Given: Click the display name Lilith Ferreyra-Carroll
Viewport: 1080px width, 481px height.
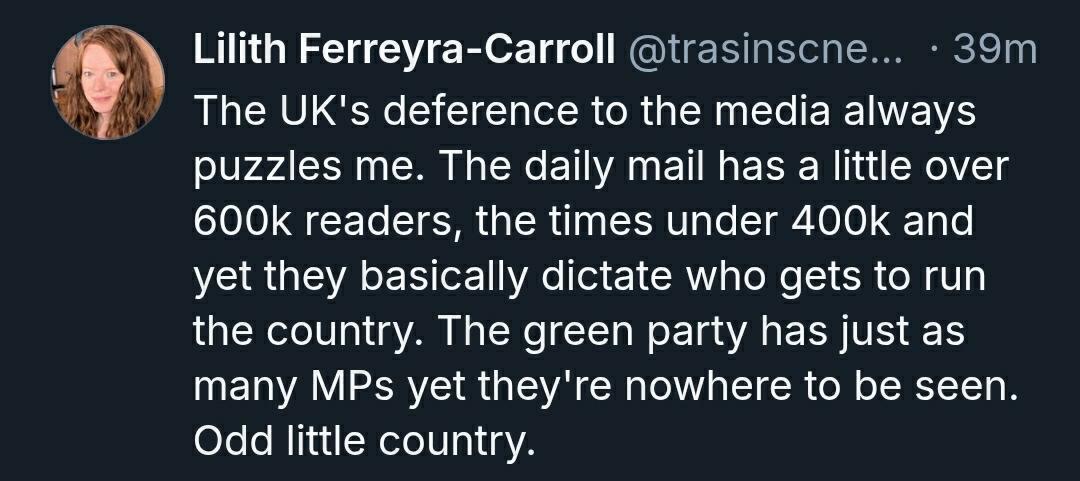Looking at the screenshot, I should pyautogui.click(x=403, y=51).
